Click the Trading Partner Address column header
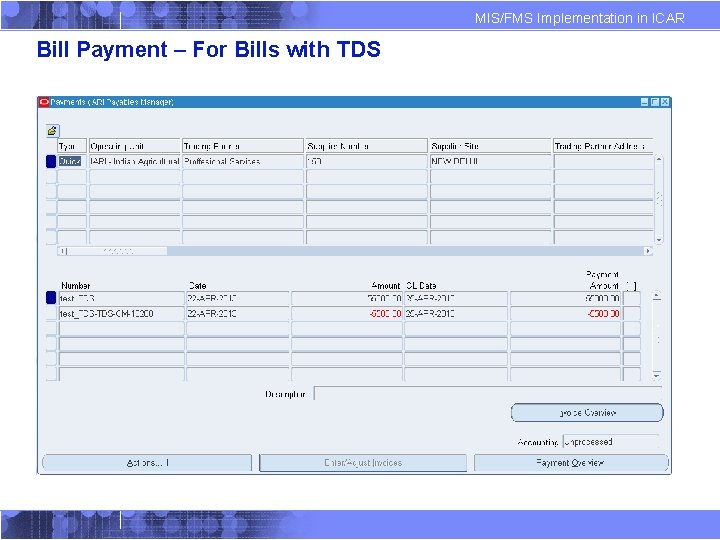This screenshot has width=720, height=540. tap(603, 146)
